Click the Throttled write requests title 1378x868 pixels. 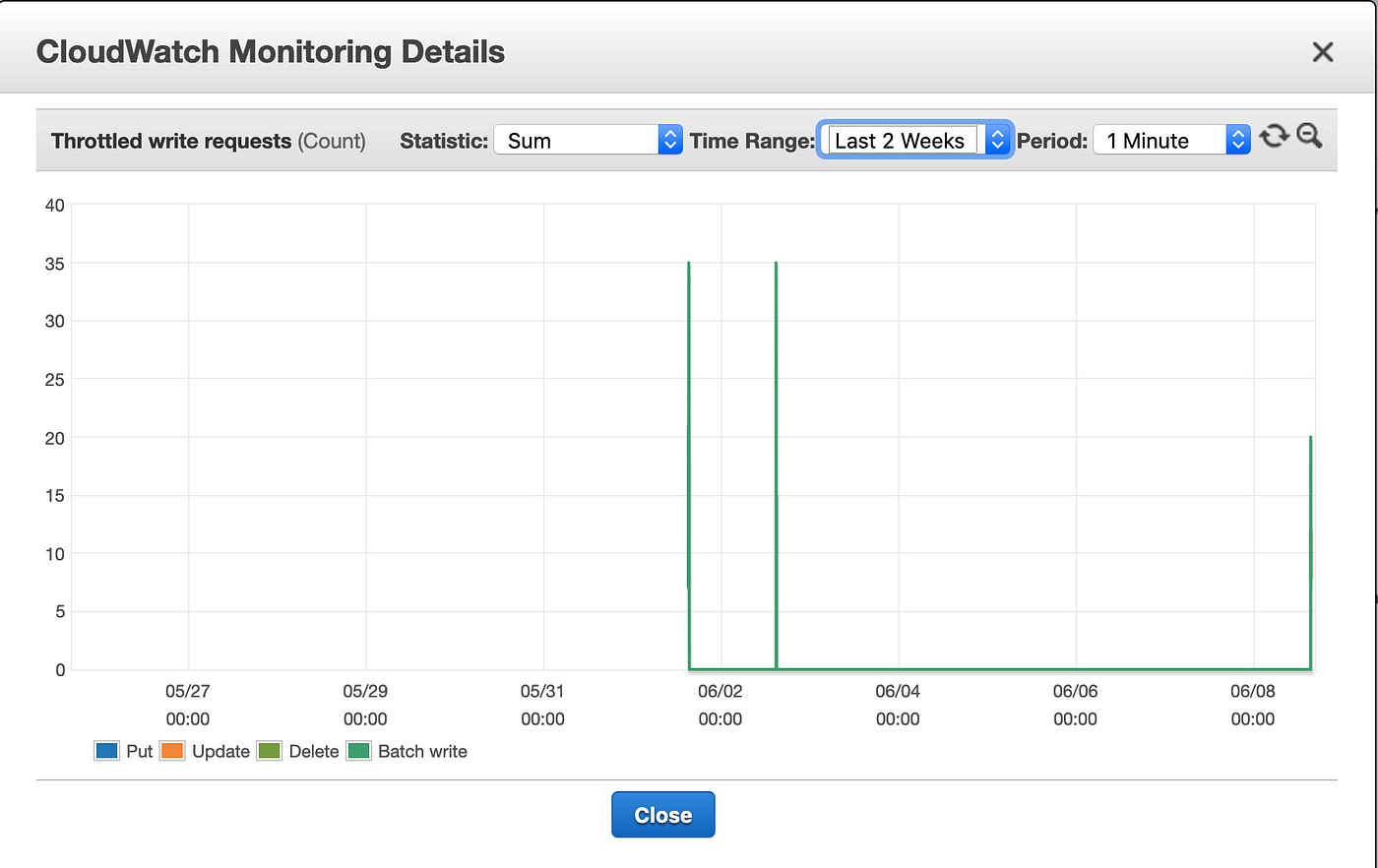(171, 141)
